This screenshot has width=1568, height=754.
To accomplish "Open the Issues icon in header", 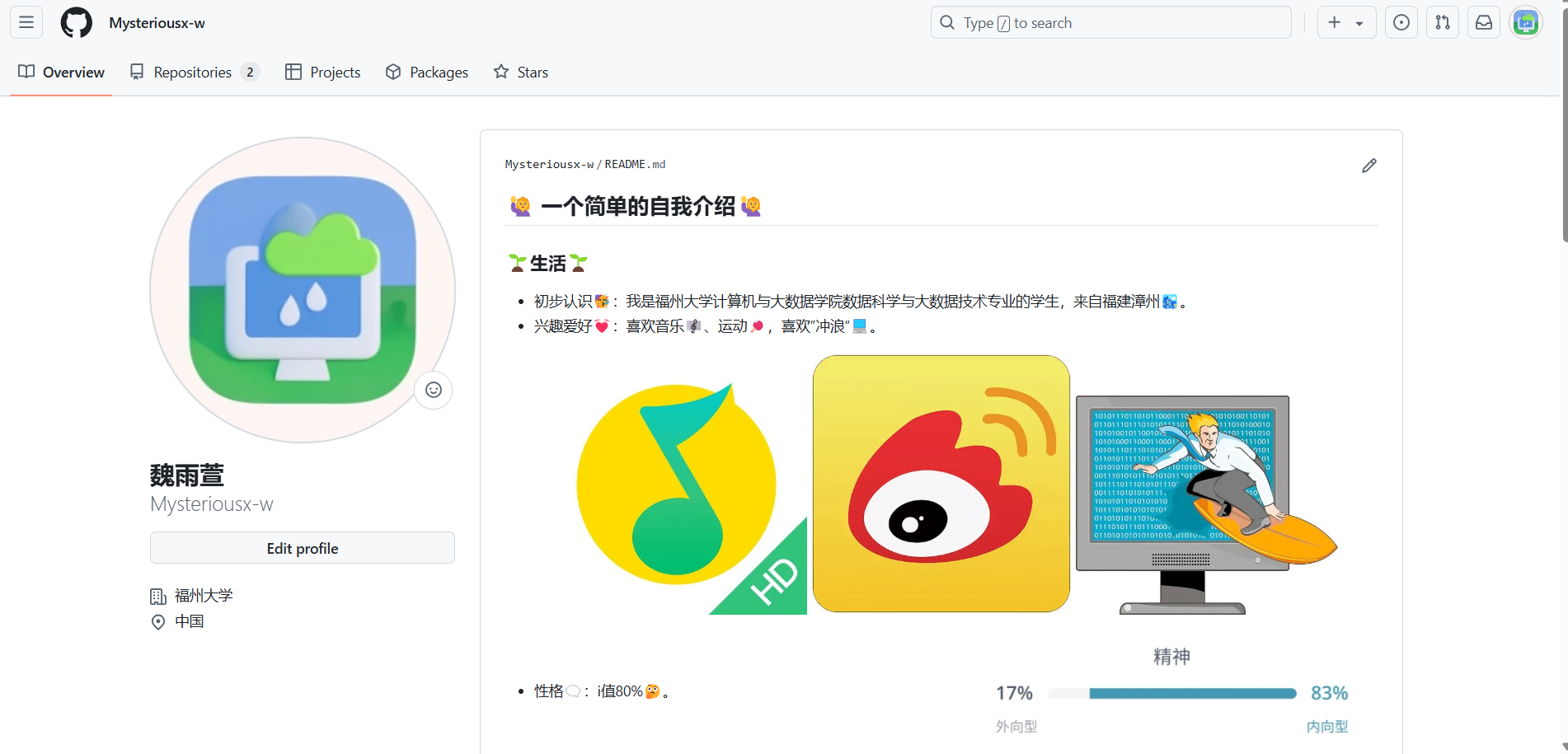I will coord(1401,22).
